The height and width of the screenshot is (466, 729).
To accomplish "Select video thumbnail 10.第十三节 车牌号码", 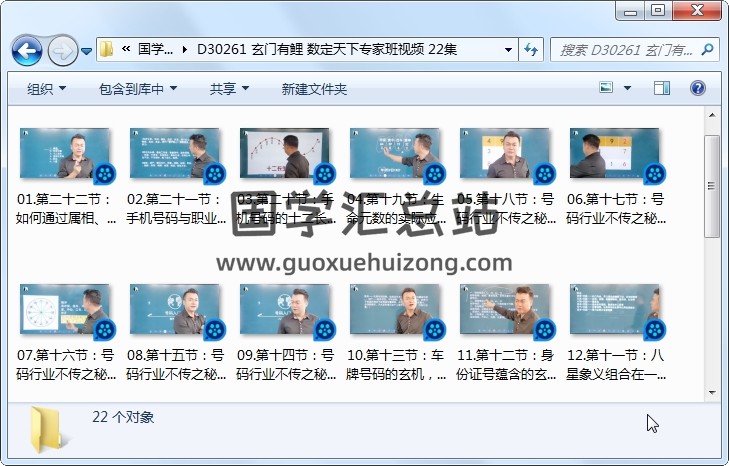I will 397,310.
